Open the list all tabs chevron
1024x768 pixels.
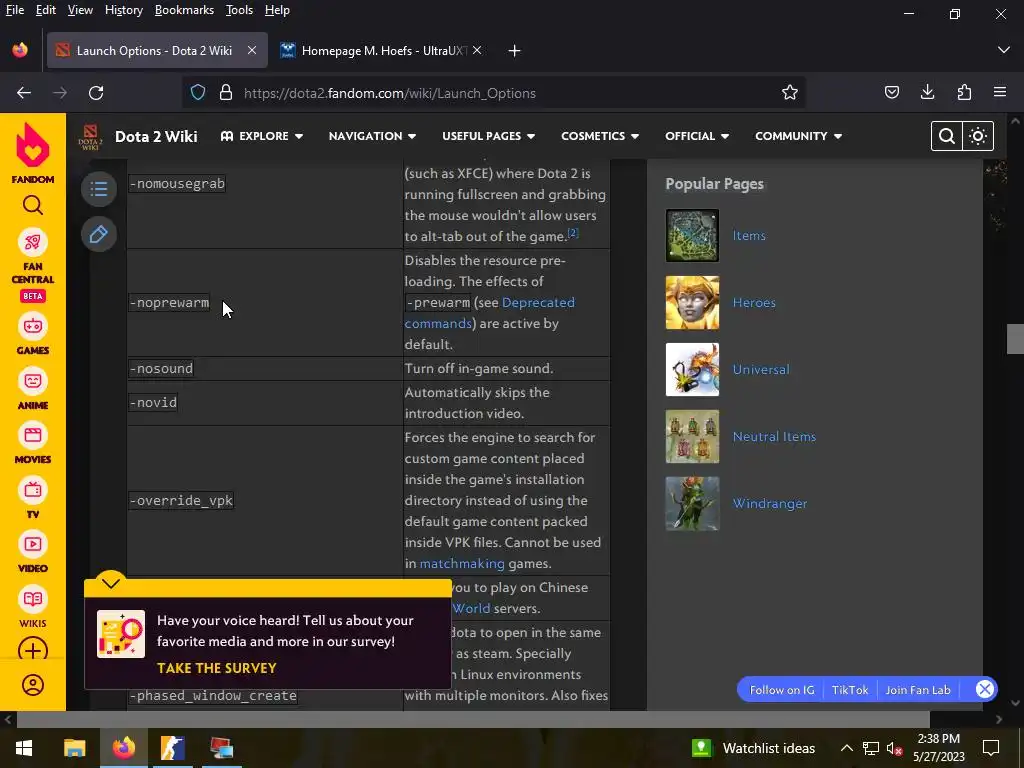1004,50
